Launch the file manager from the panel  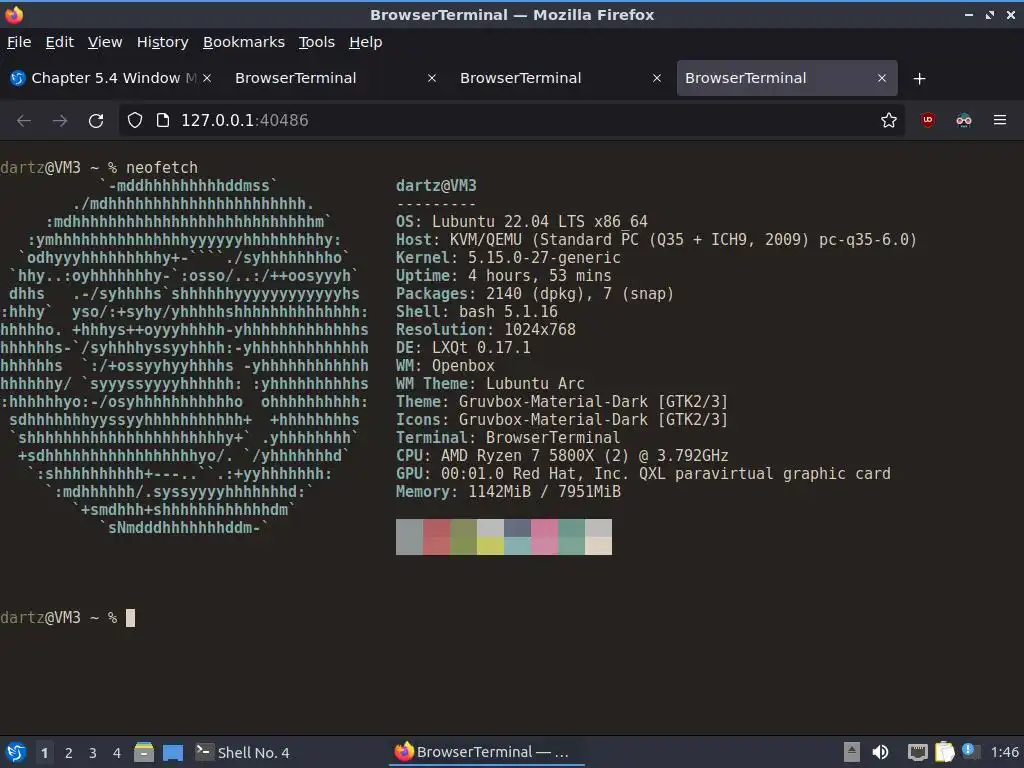click(x=144, y=752)
